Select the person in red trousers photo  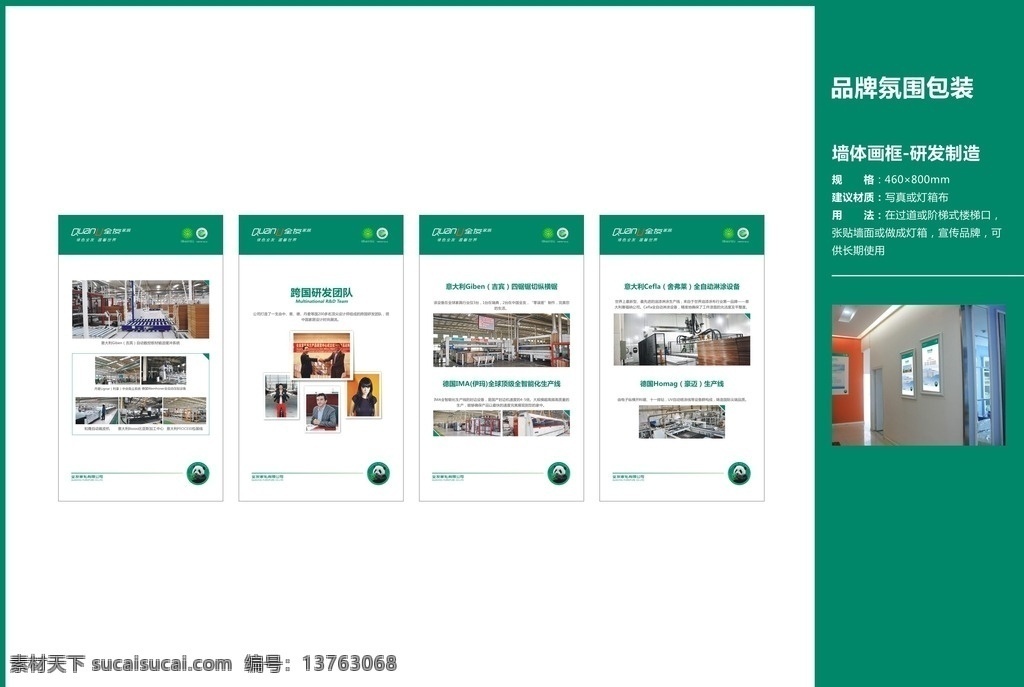click(281, 396)
